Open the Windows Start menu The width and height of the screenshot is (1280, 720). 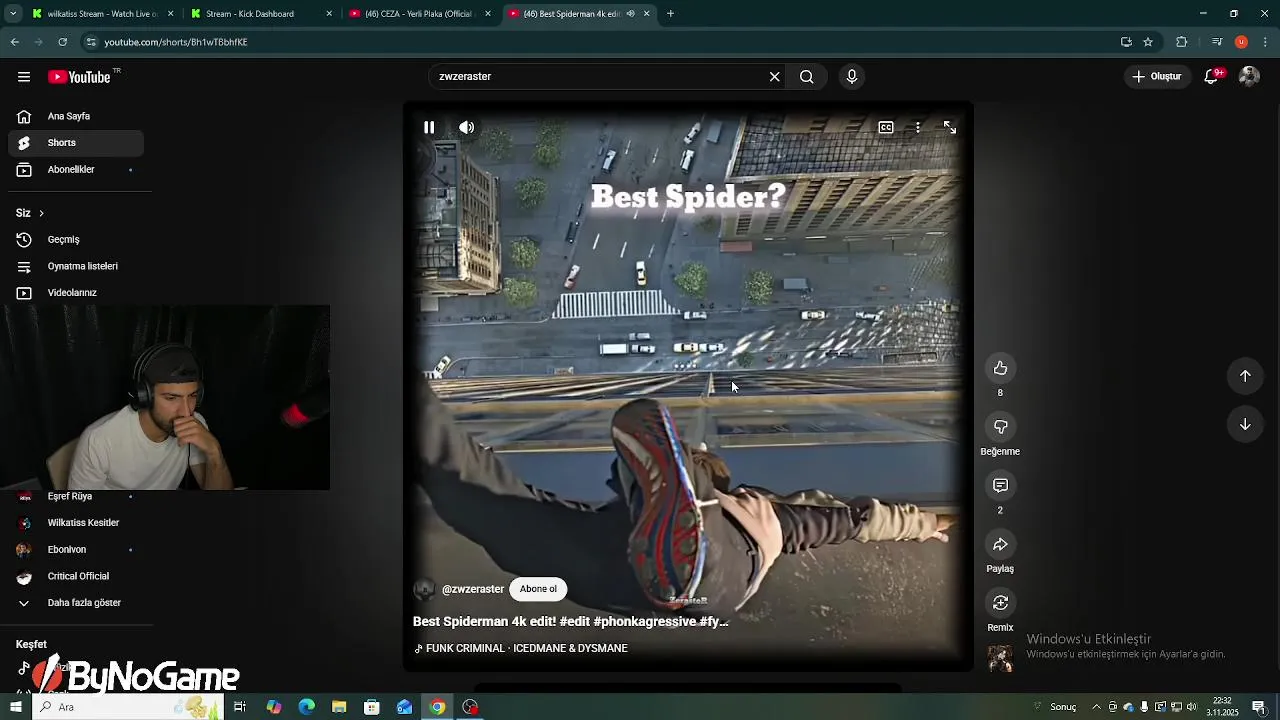pyautogui.click(x=15, y=707)
